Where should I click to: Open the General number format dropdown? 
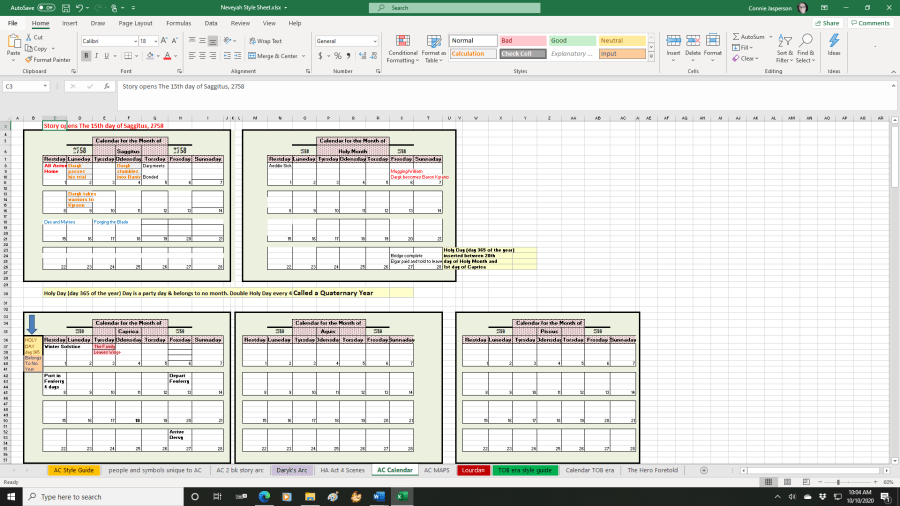click(x=375, y=41)
